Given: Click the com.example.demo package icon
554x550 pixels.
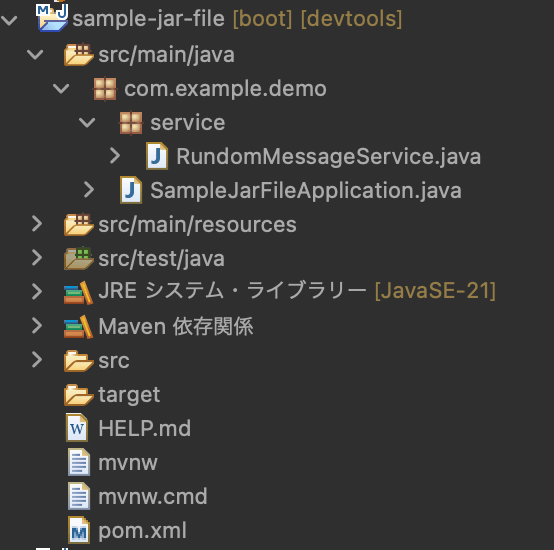Looking at the screenshot, I should point(105,89).
